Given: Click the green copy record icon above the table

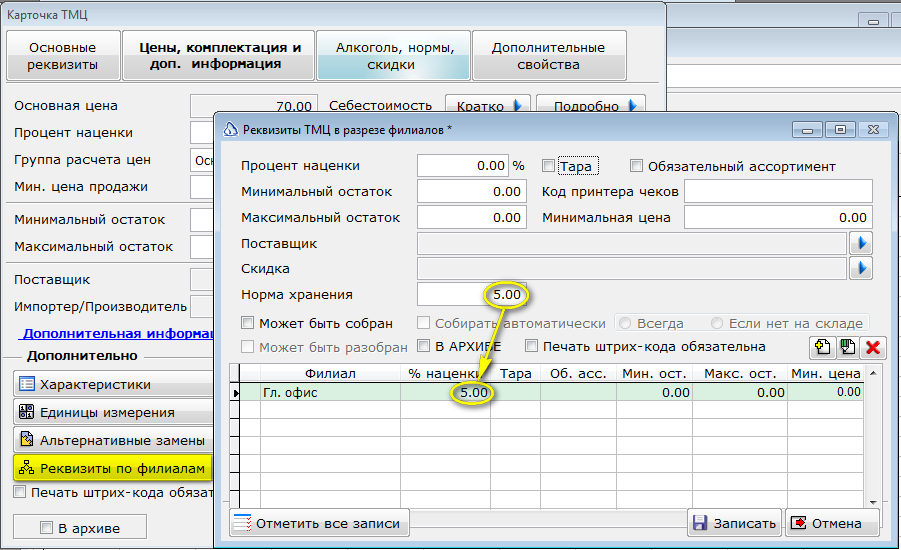Looking at the screenshot, I should tap(848, 347).
